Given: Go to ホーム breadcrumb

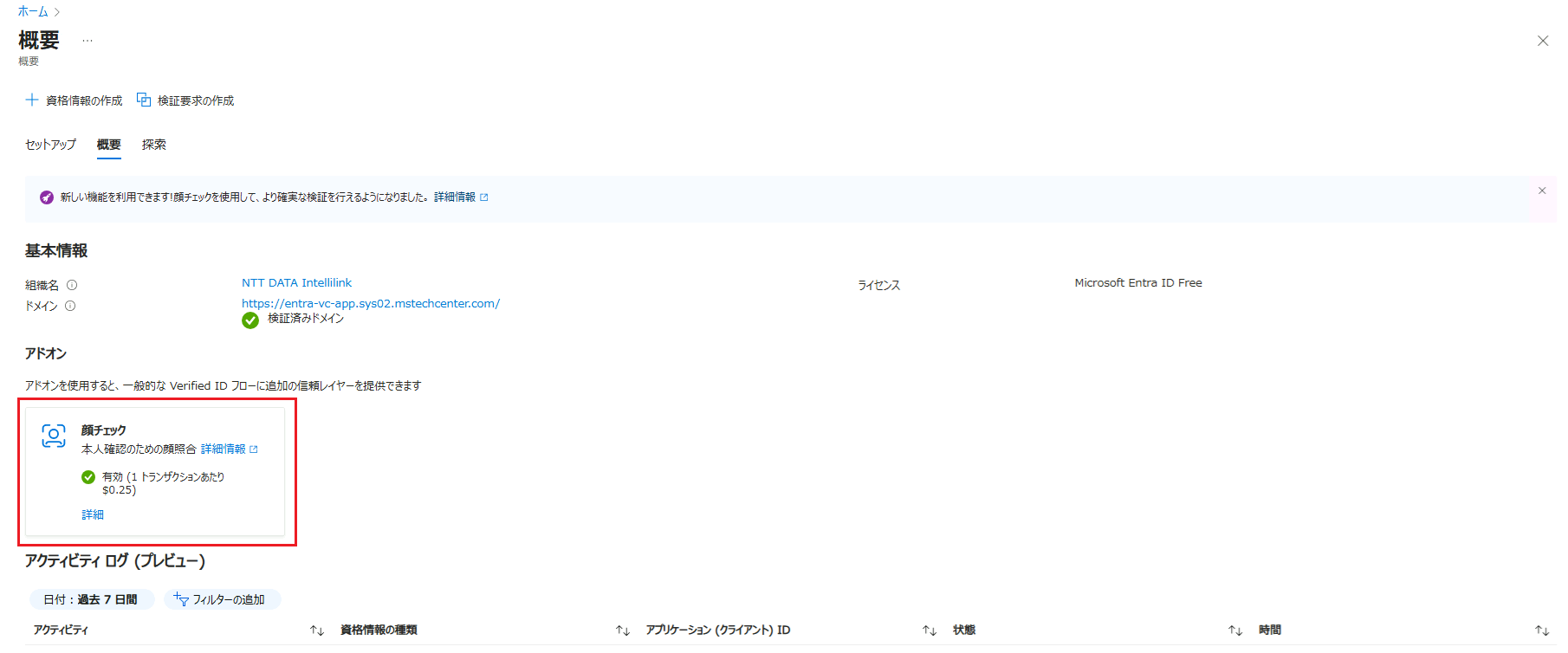Looking at the screenshot, I should pos(33,11).
